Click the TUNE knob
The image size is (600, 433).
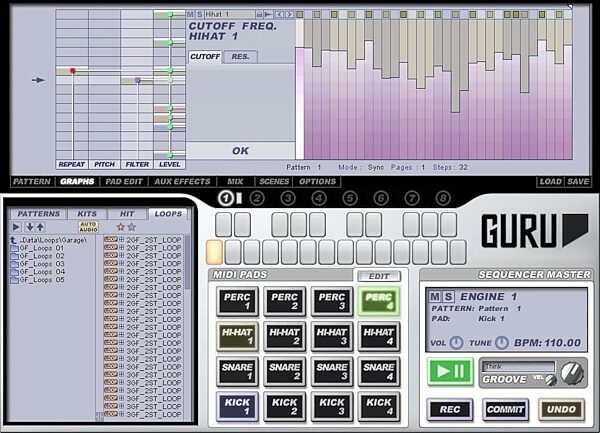pos(502,343)
